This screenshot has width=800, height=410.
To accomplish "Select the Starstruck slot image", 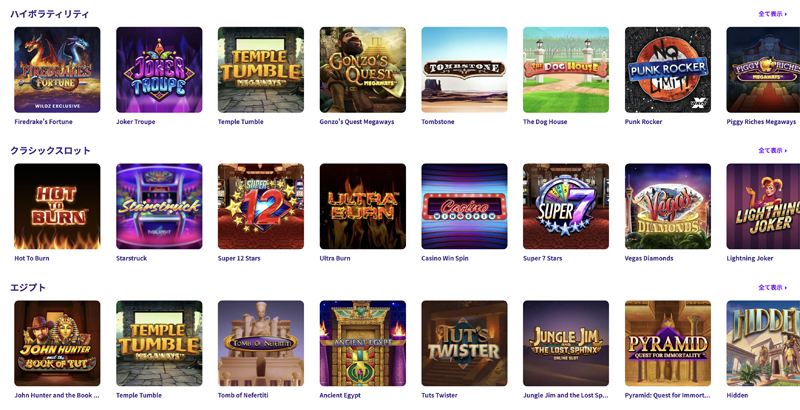I will click(x=159, y=207).
